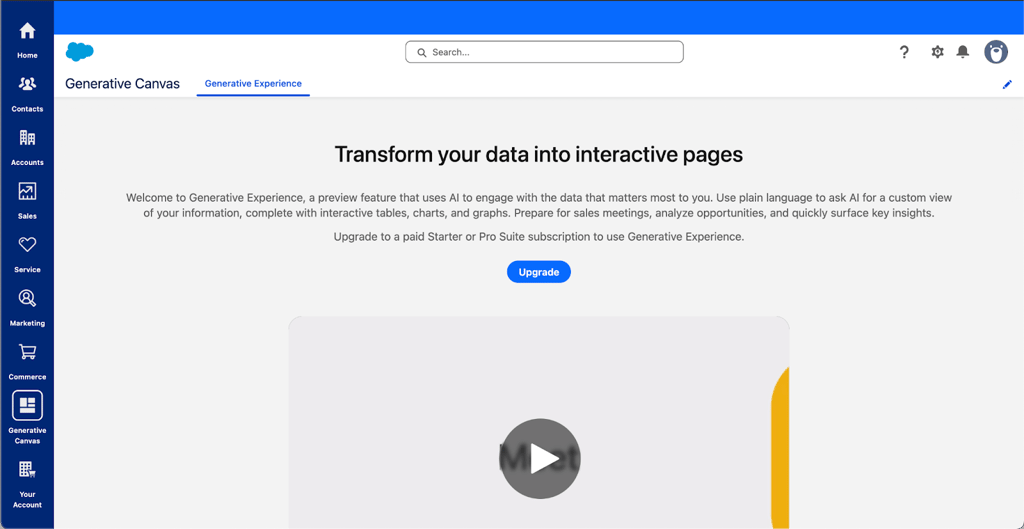Open the Help question mark icon

tap(904, 52)
